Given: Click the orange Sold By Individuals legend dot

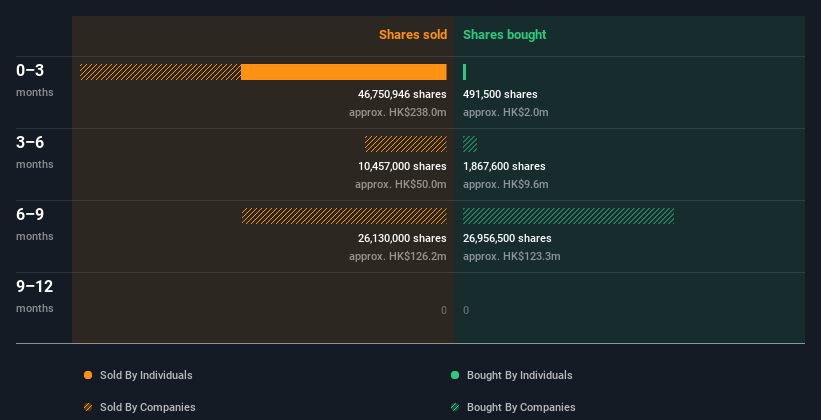Looking at the screenshot, I should [88, 375].
